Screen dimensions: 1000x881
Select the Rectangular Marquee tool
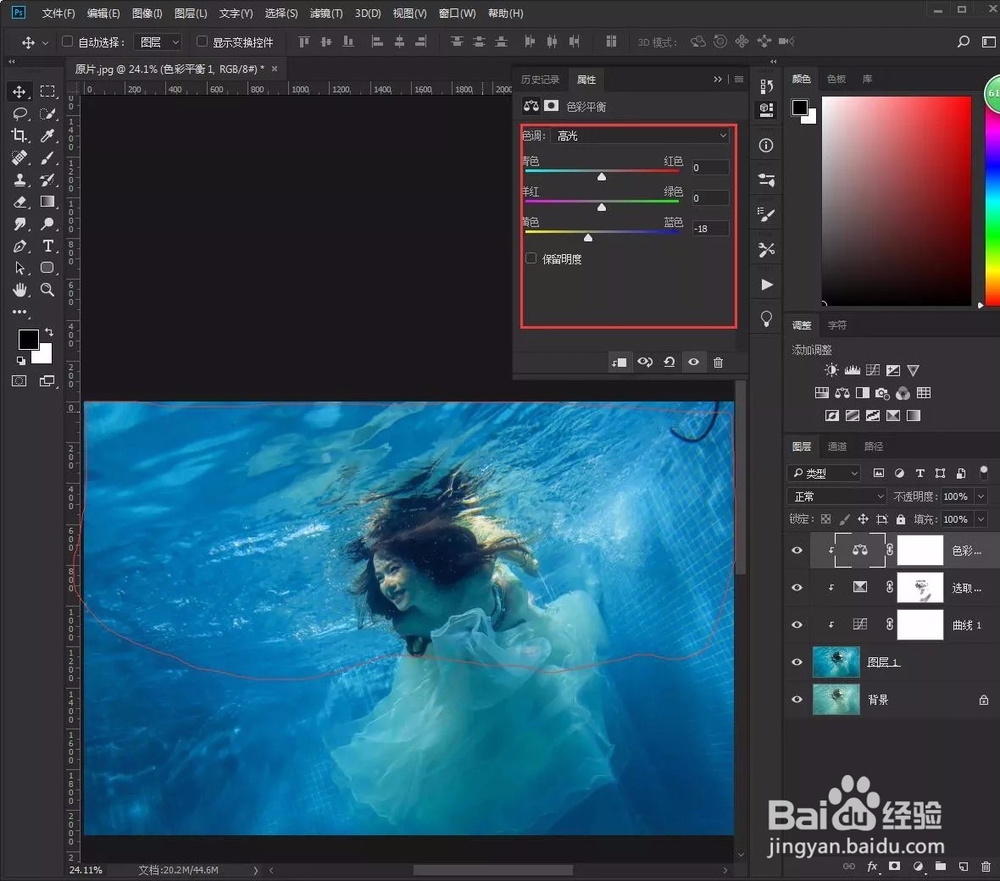click(x=47, y=92)
